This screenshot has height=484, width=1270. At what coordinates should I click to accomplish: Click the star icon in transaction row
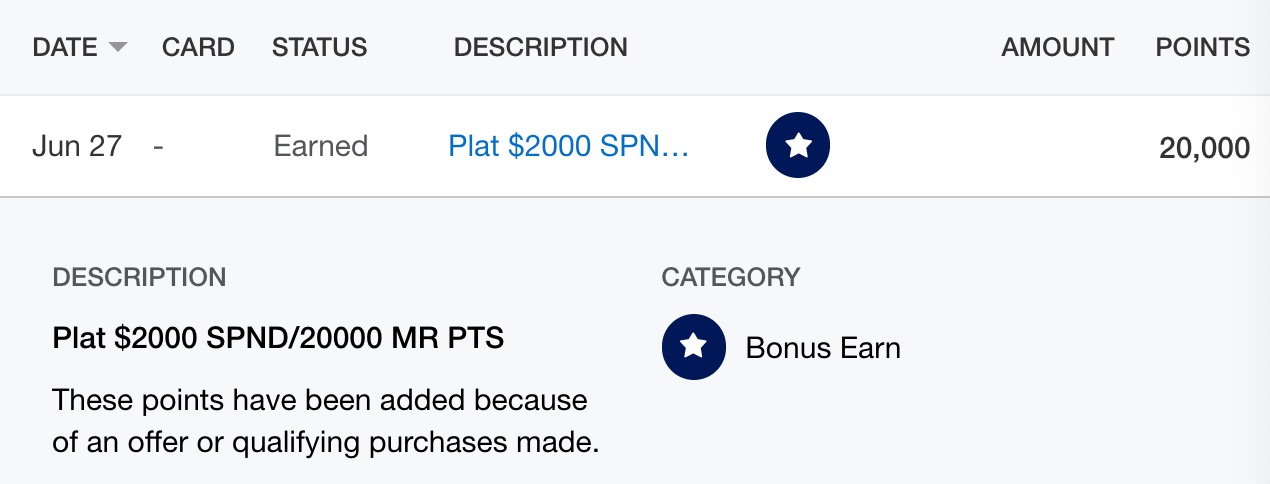[x=798, y=147]
